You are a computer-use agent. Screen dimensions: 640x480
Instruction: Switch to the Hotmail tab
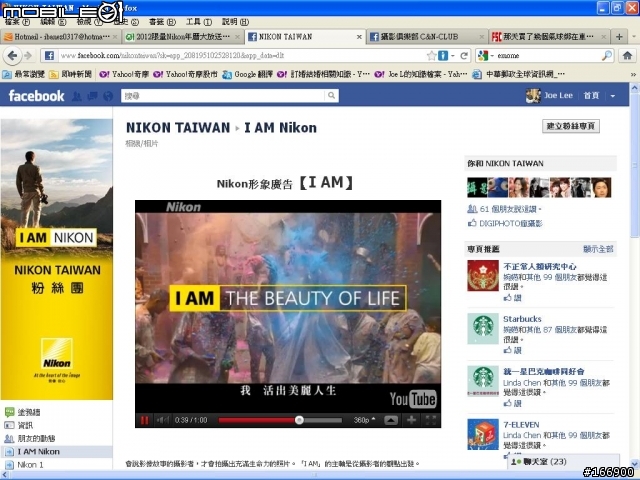[x=61, y=37]
